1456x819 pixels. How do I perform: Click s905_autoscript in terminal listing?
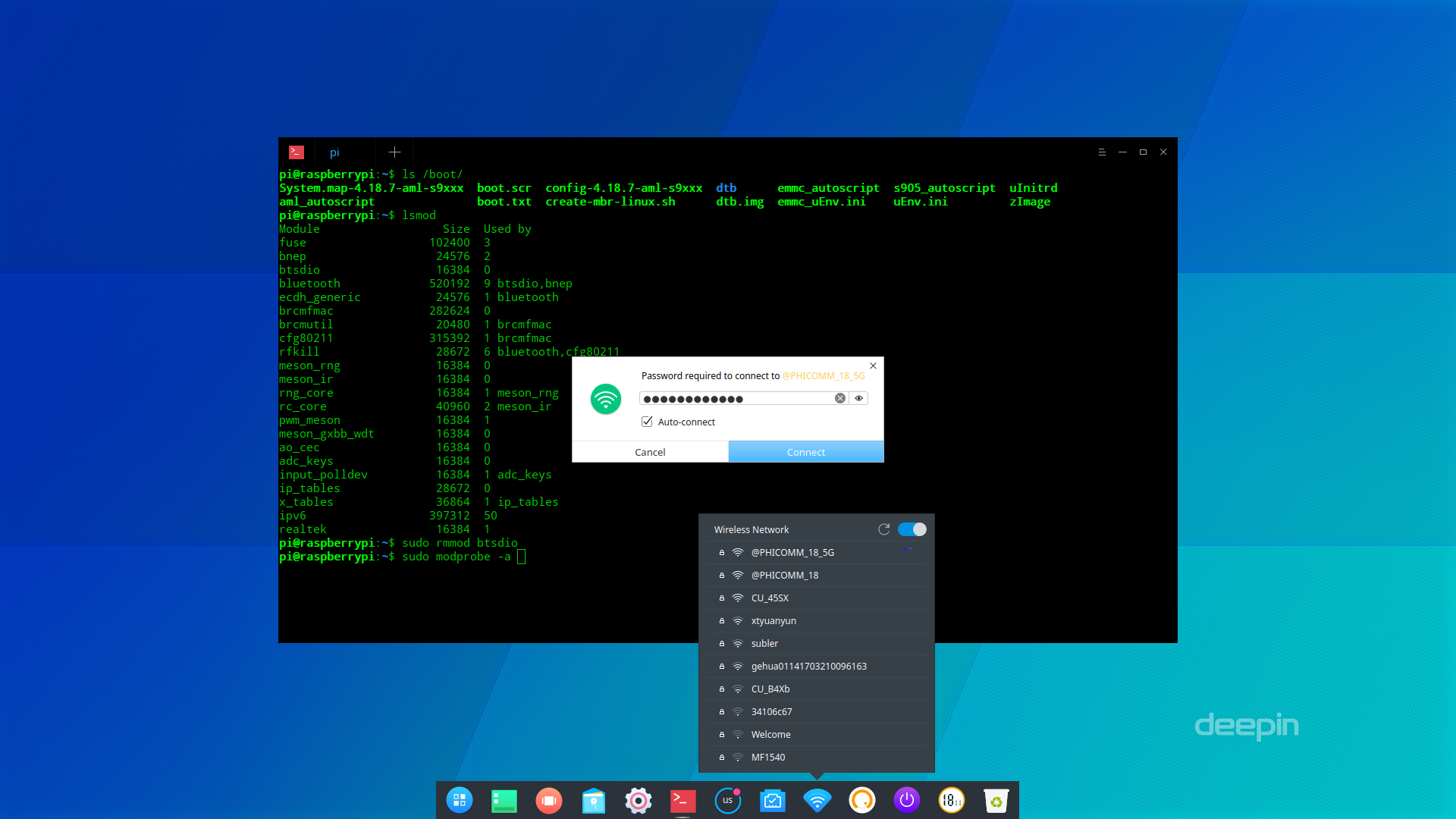944,188
